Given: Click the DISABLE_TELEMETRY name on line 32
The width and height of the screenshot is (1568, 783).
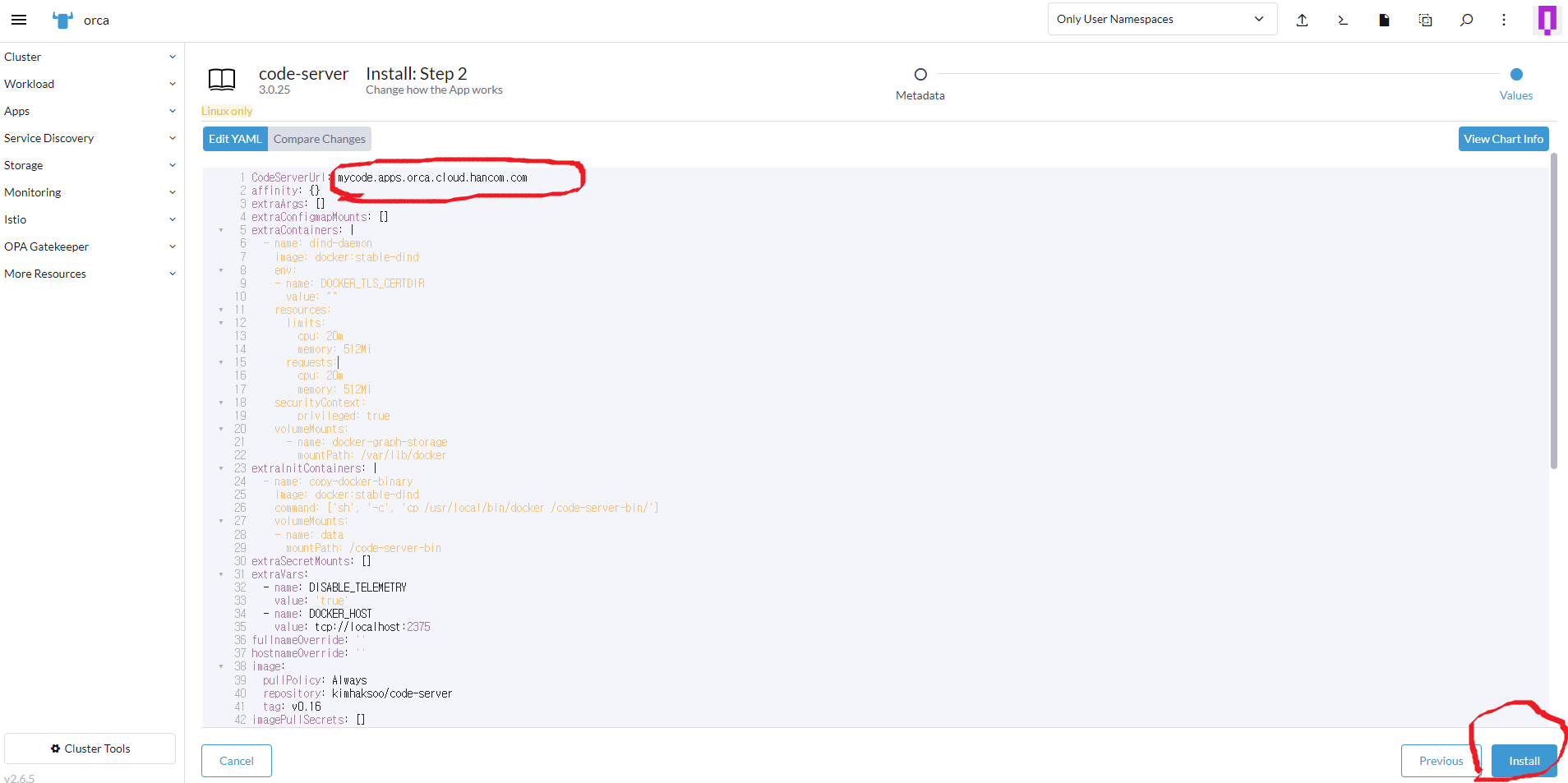Looking at the screenshot, I should click(x=357, y=587).
